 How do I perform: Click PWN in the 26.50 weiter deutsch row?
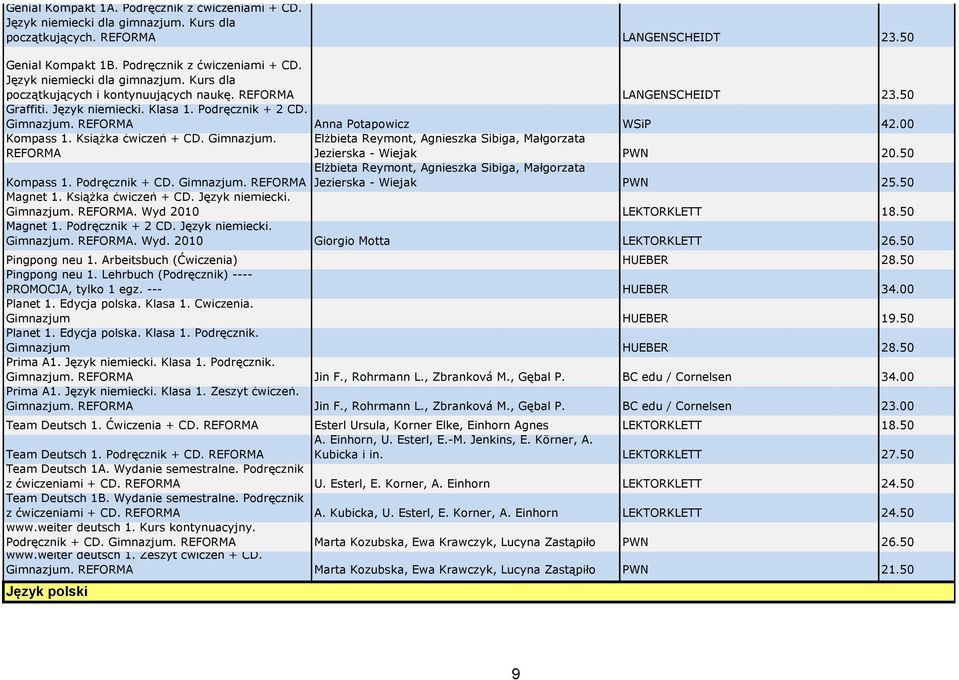pos(635,544)
